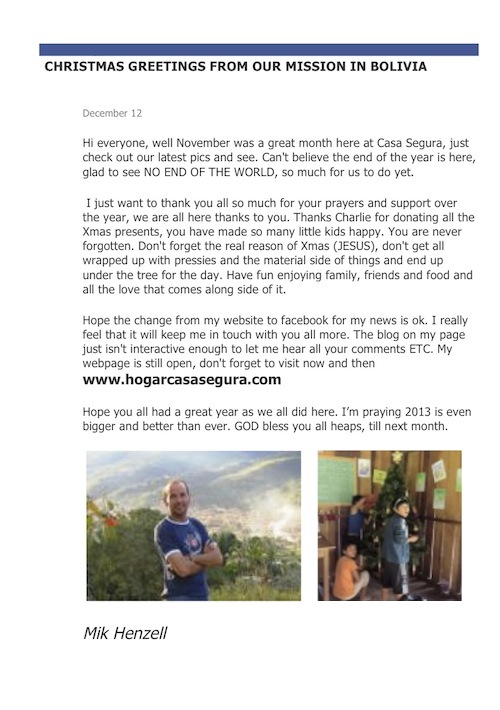Open the www.hogarcasasegura.com website link

point(182,379)
